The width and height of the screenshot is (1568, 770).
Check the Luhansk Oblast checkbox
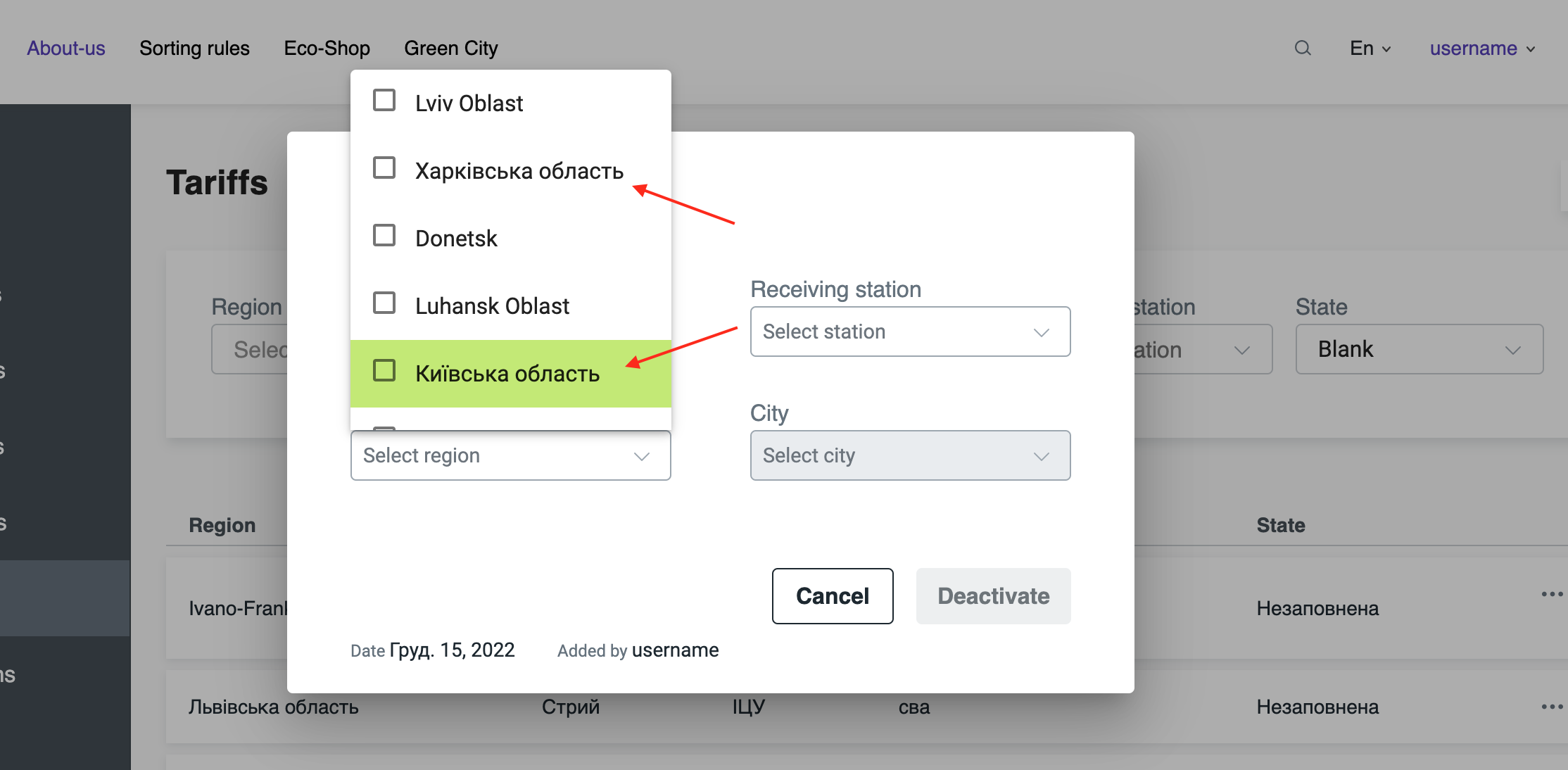click(384, 302)
